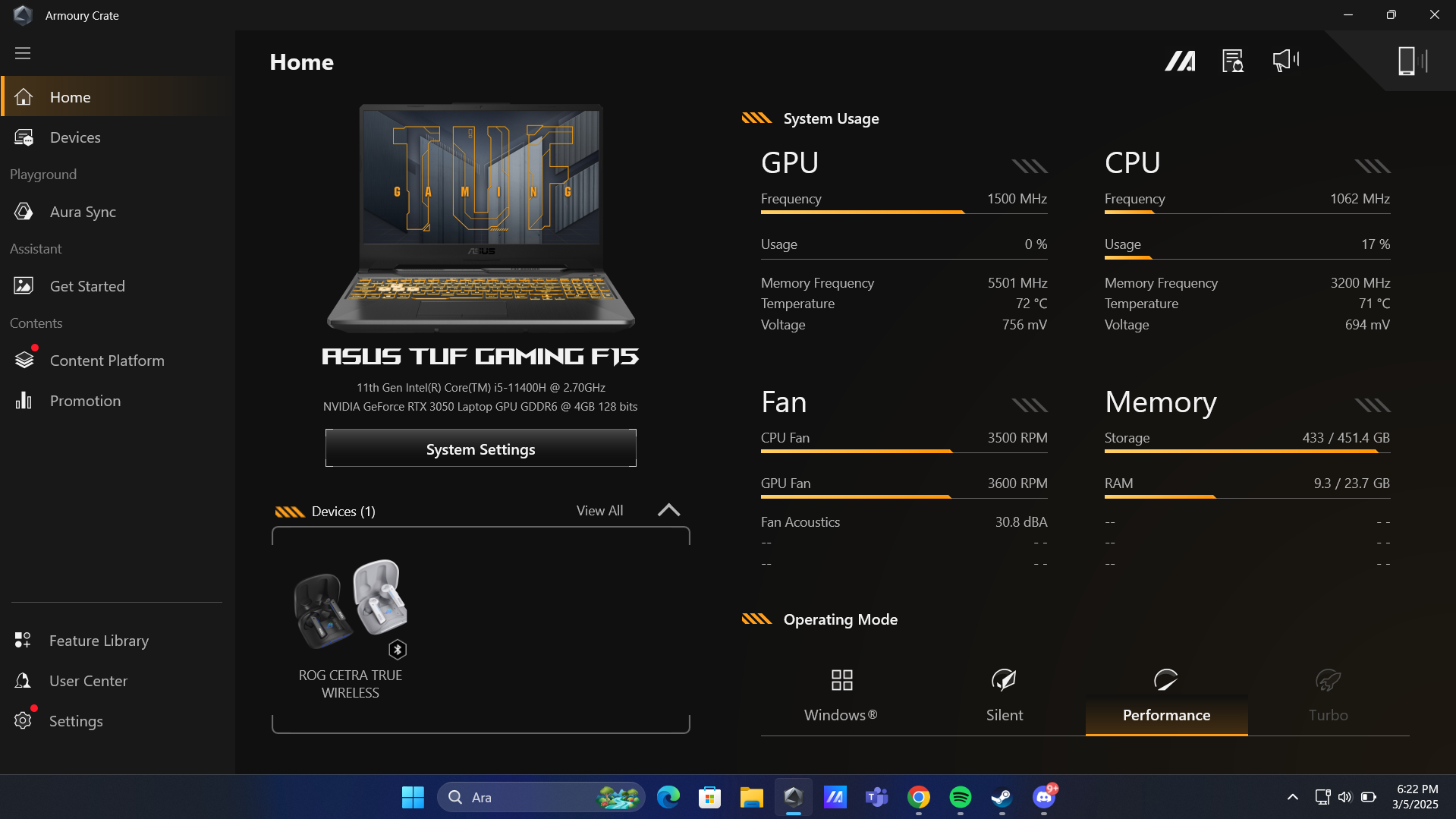This screenshot has height=819, width=1456.
Task: Click View All devices link
Action: pyautogui.click(x=599, y=511)
